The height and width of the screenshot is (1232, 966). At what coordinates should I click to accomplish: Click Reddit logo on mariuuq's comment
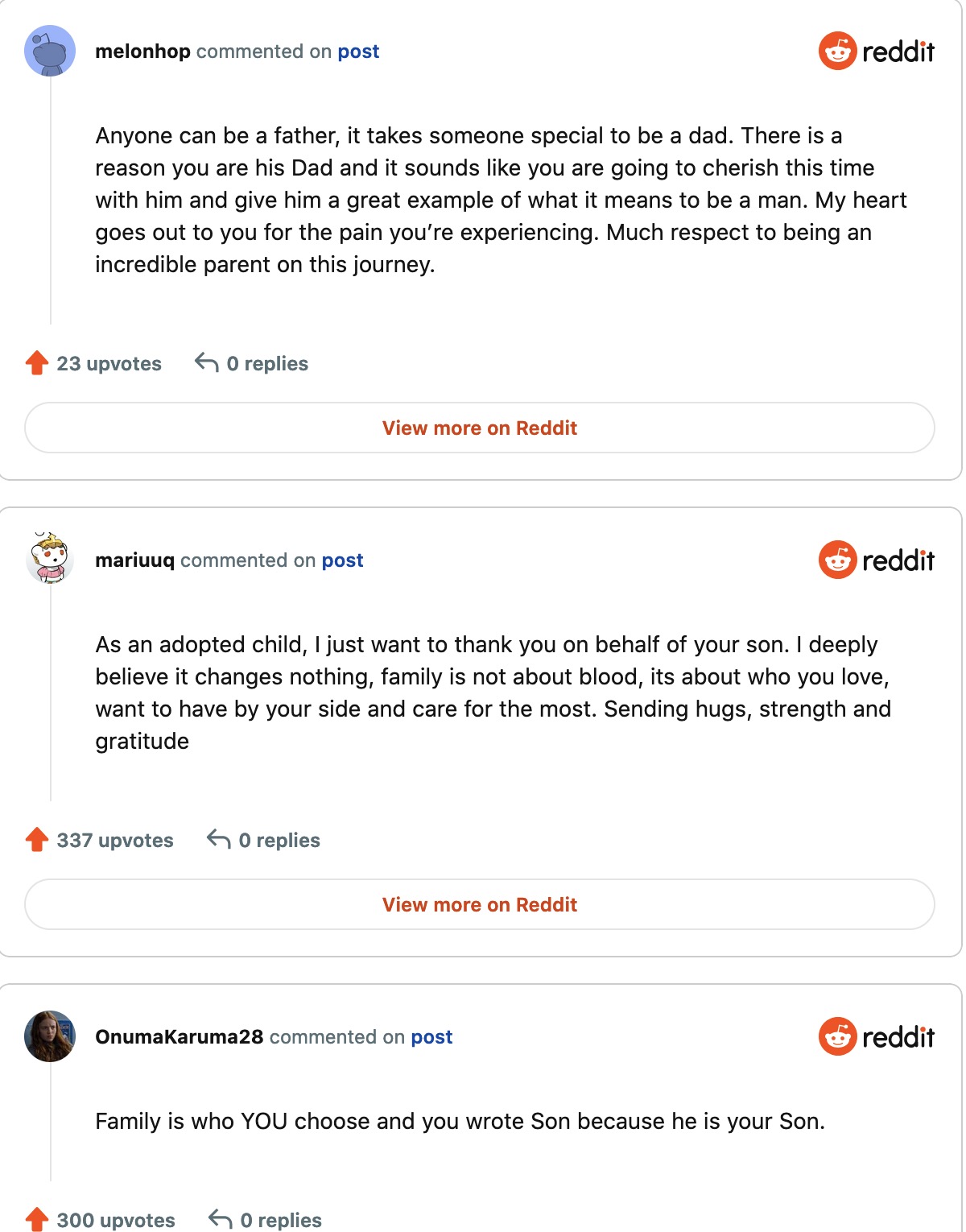pos(876,560)
